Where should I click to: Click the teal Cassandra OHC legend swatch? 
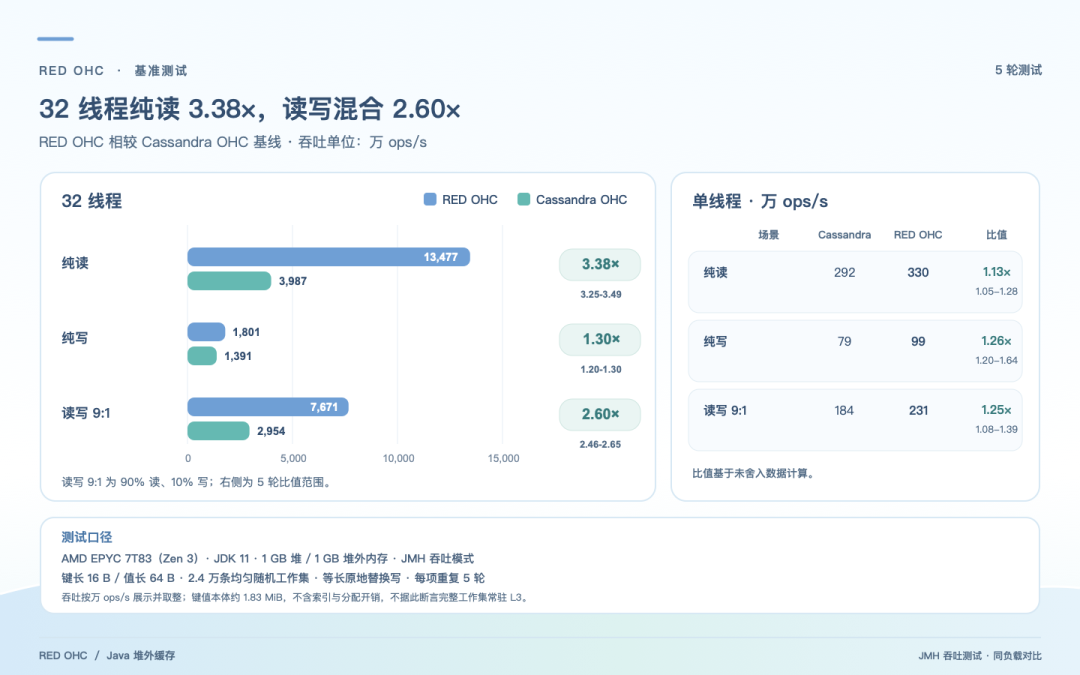coord(523,200)
